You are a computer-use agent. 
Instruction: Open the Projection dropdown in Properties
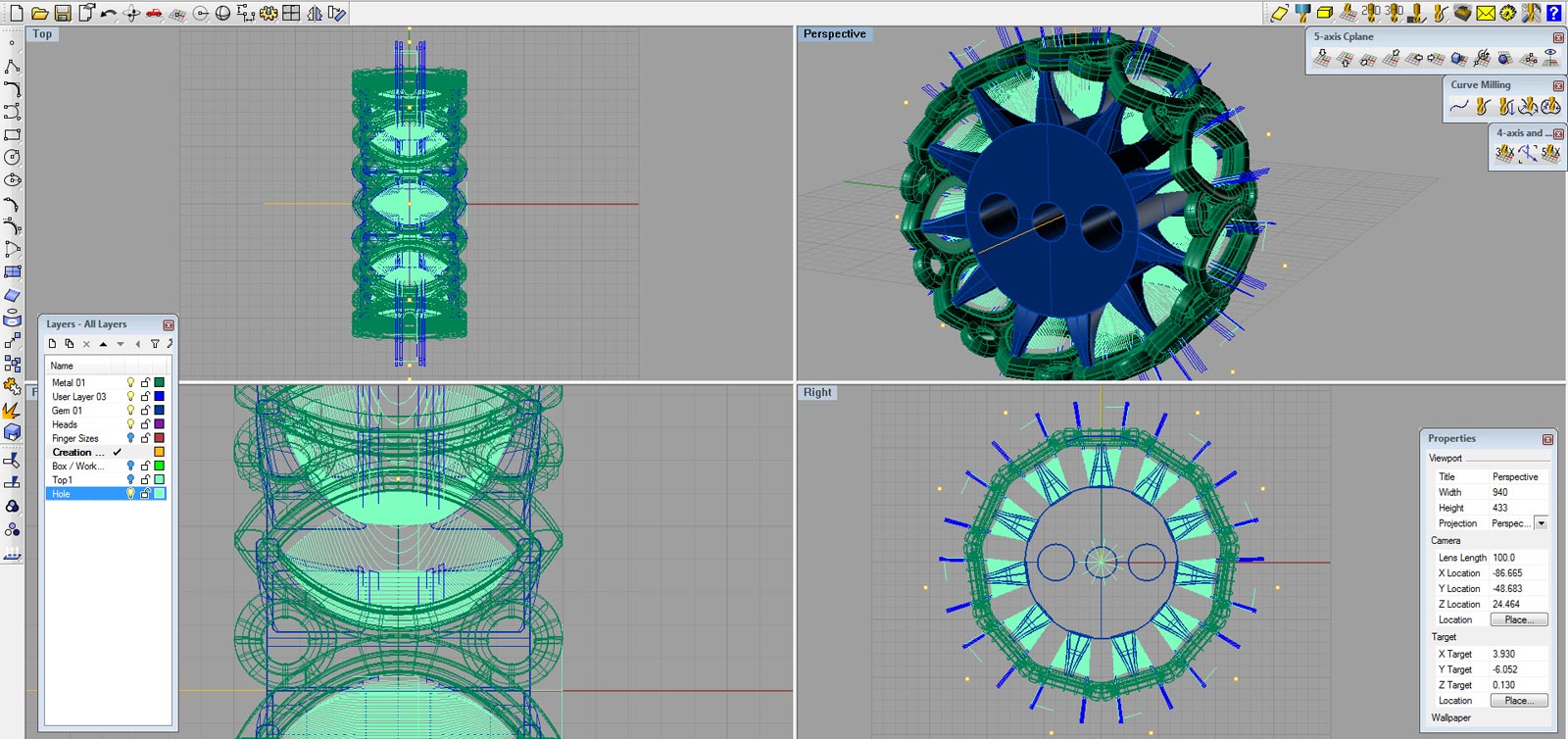[1541, 523]
